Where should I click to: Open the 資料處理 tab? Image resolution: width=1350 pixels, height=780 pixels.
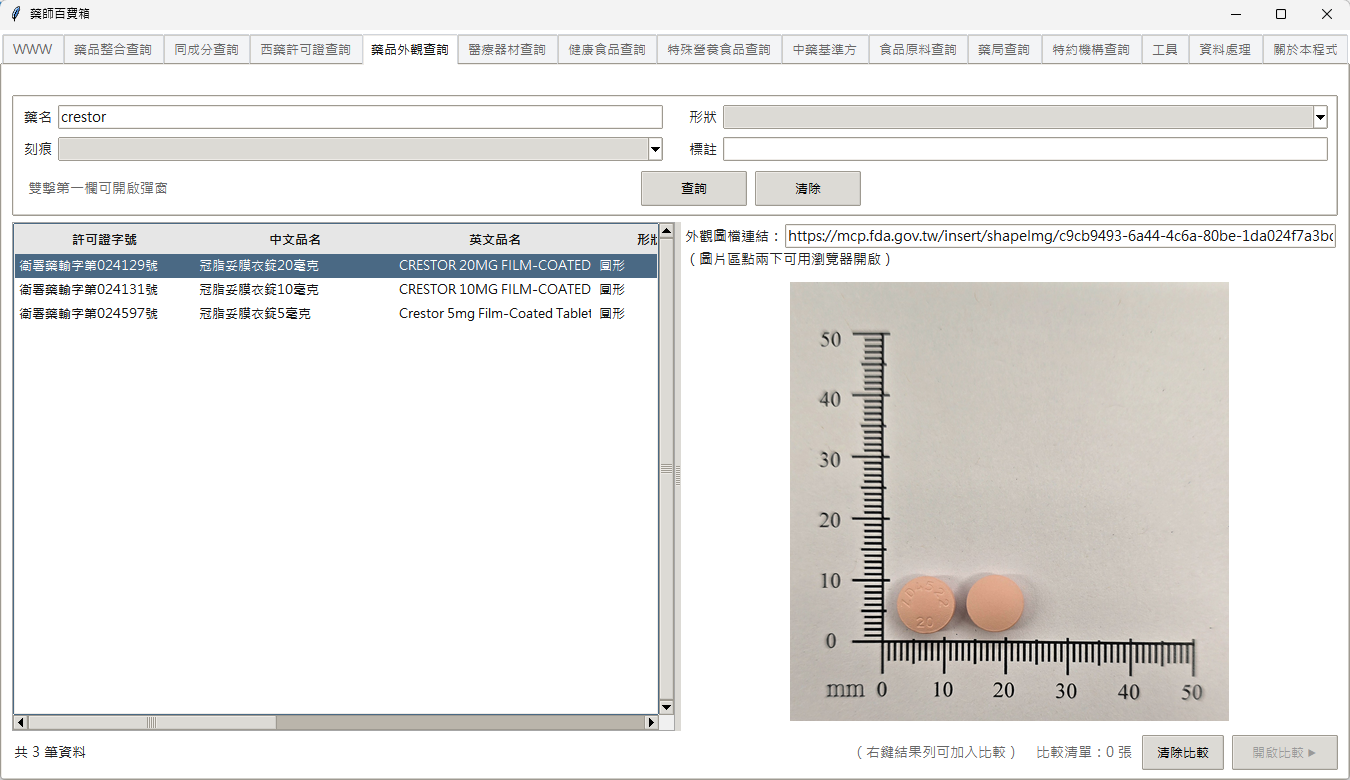tap(1226, 49)
